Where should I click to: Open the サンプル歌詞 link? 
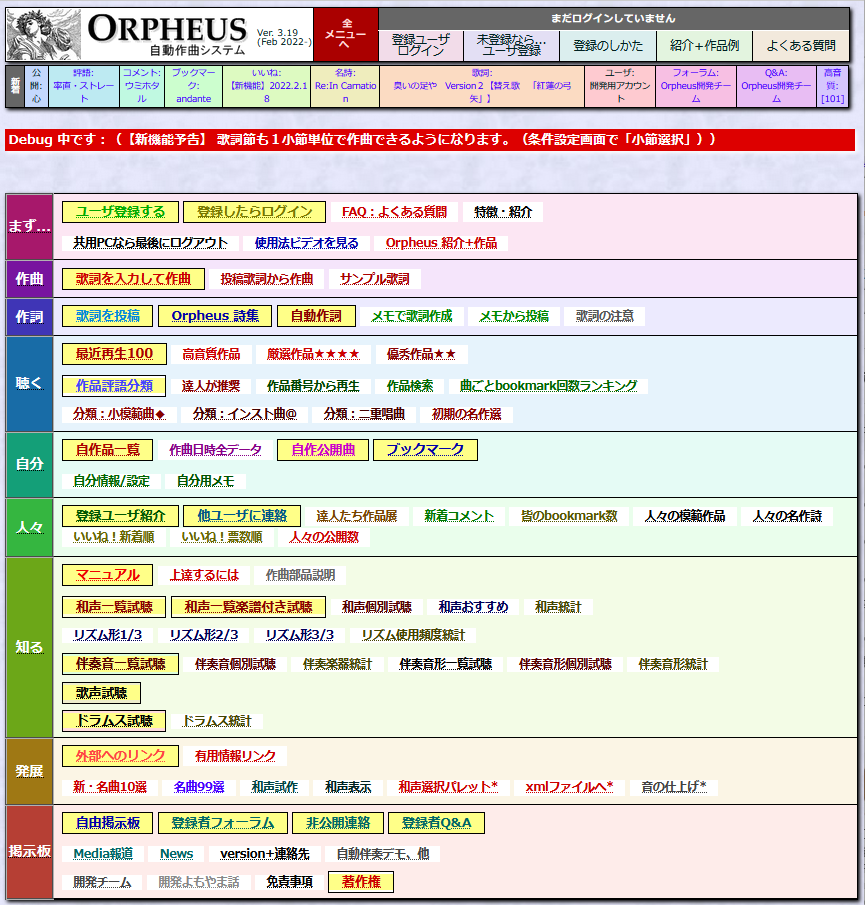coord(375,279)
